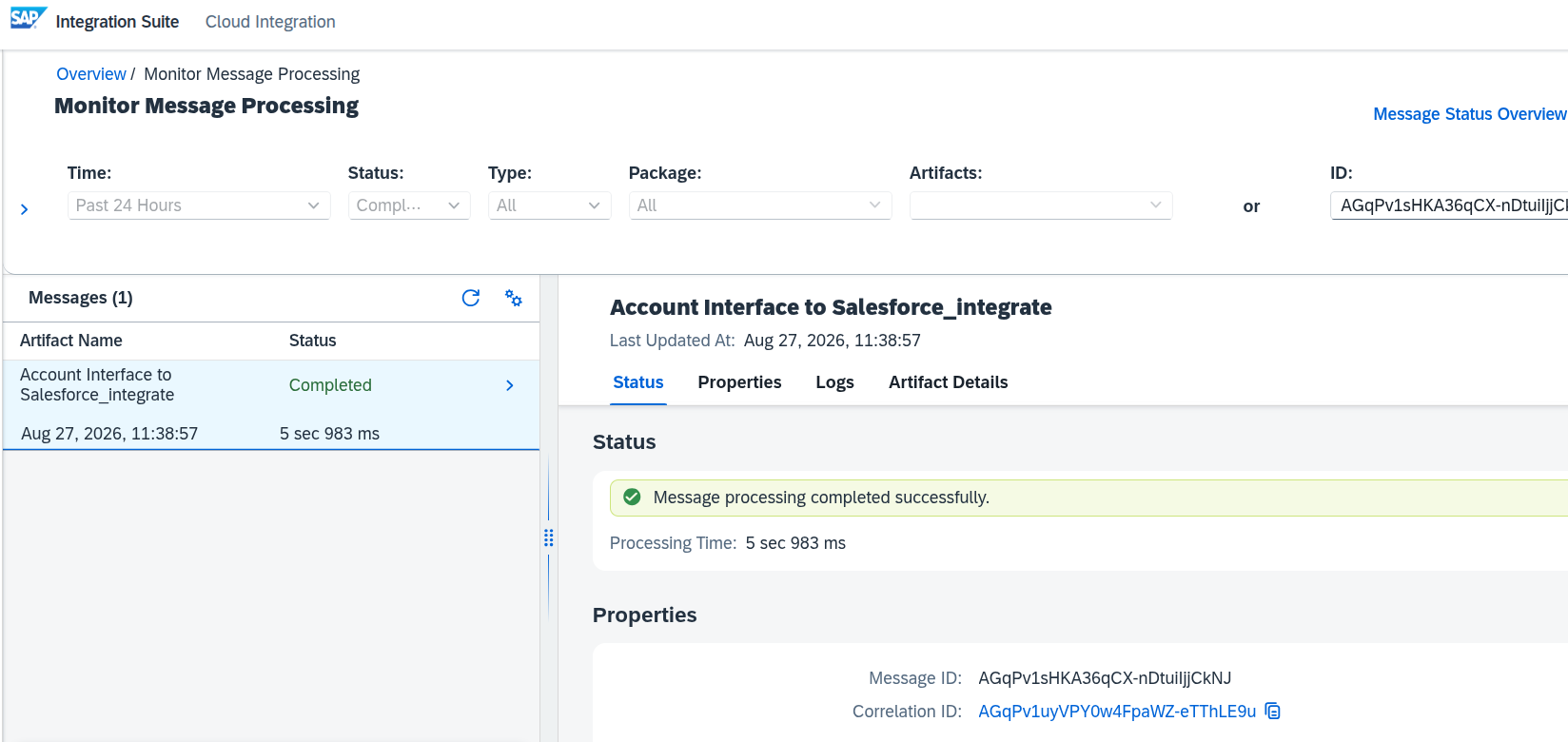
Task: Click the Status column header
Action: [x=313, y=341]
